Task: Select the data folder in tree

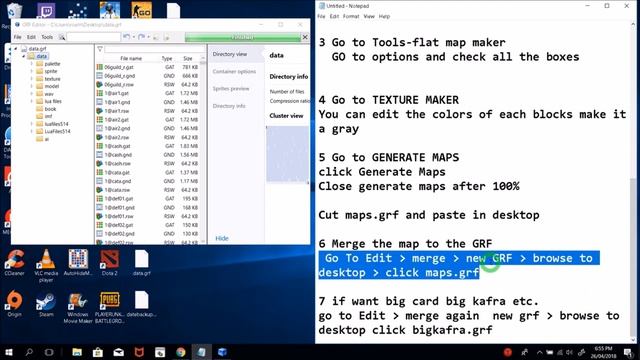Action: click(41, 56)
